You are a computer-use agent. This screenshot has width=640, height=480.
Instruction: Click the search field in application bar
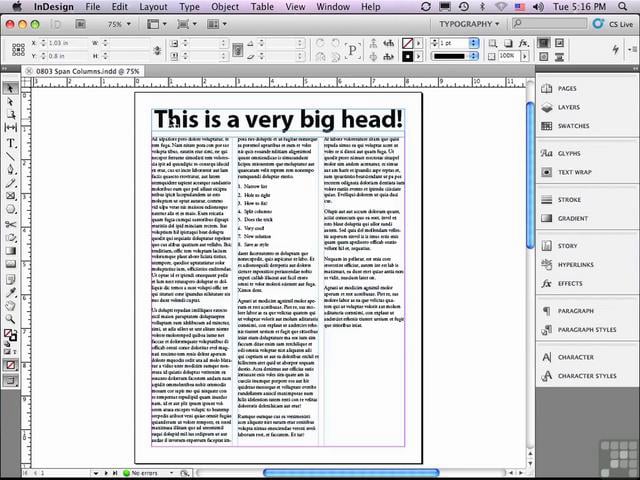pyautogui.click(x=549, y=24)
